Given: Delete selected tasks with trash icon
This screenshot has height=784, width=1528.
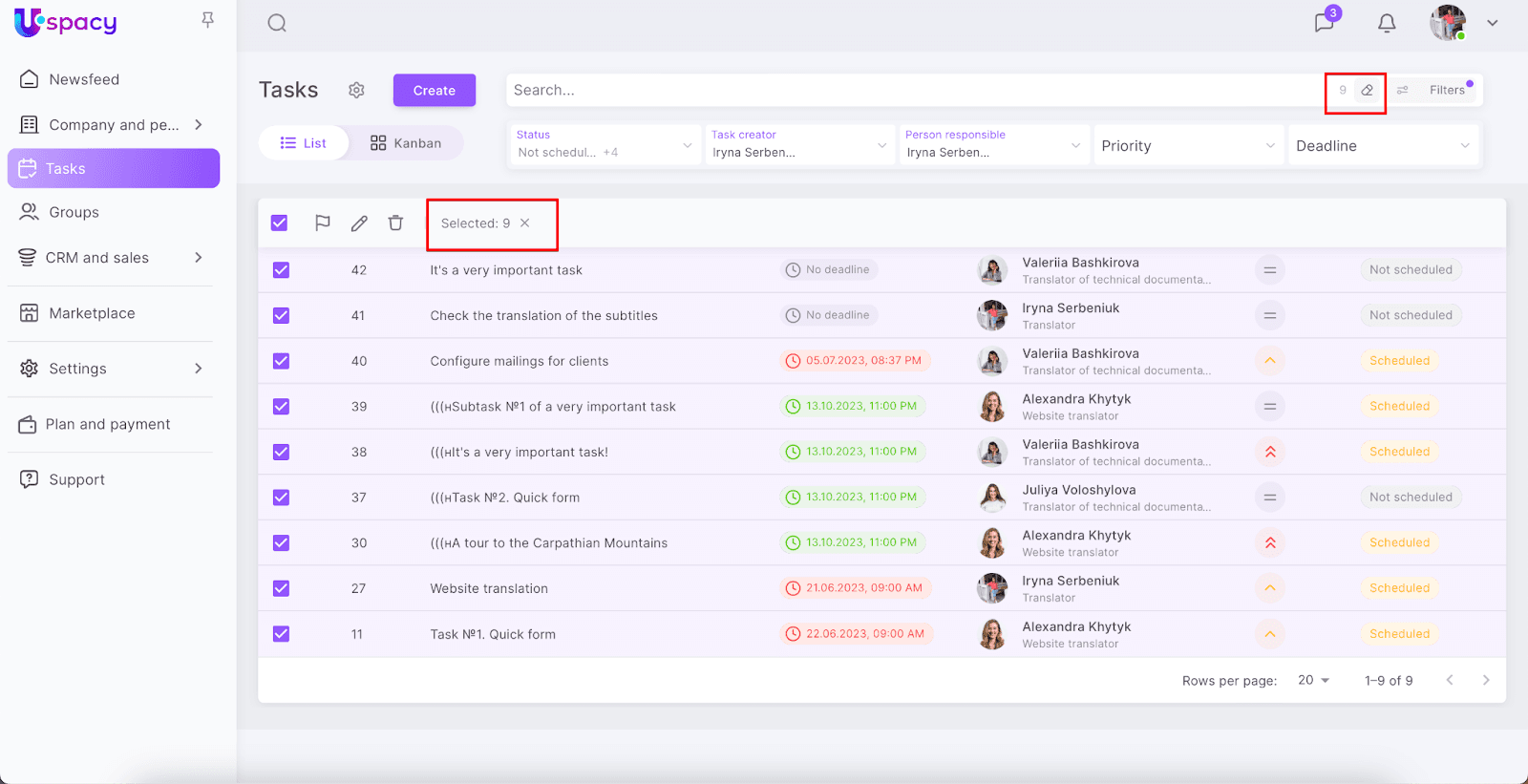Looking at the screenshot, I should (395, 222).
